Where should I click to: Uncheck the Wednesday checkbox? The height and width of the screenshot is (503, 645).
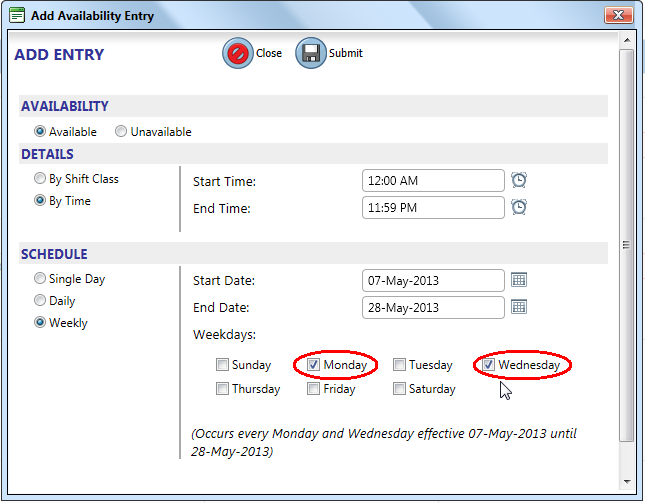click(489, 365)
